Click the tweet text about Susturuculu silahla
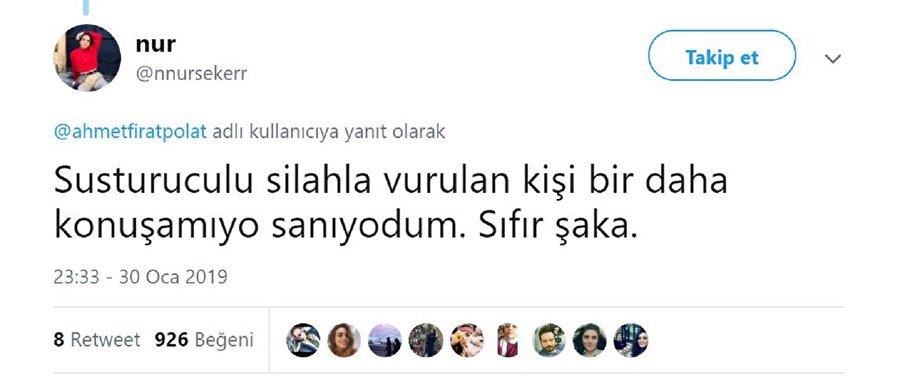Viewport: 900px width, 387px height. click(x=390, y=204)
